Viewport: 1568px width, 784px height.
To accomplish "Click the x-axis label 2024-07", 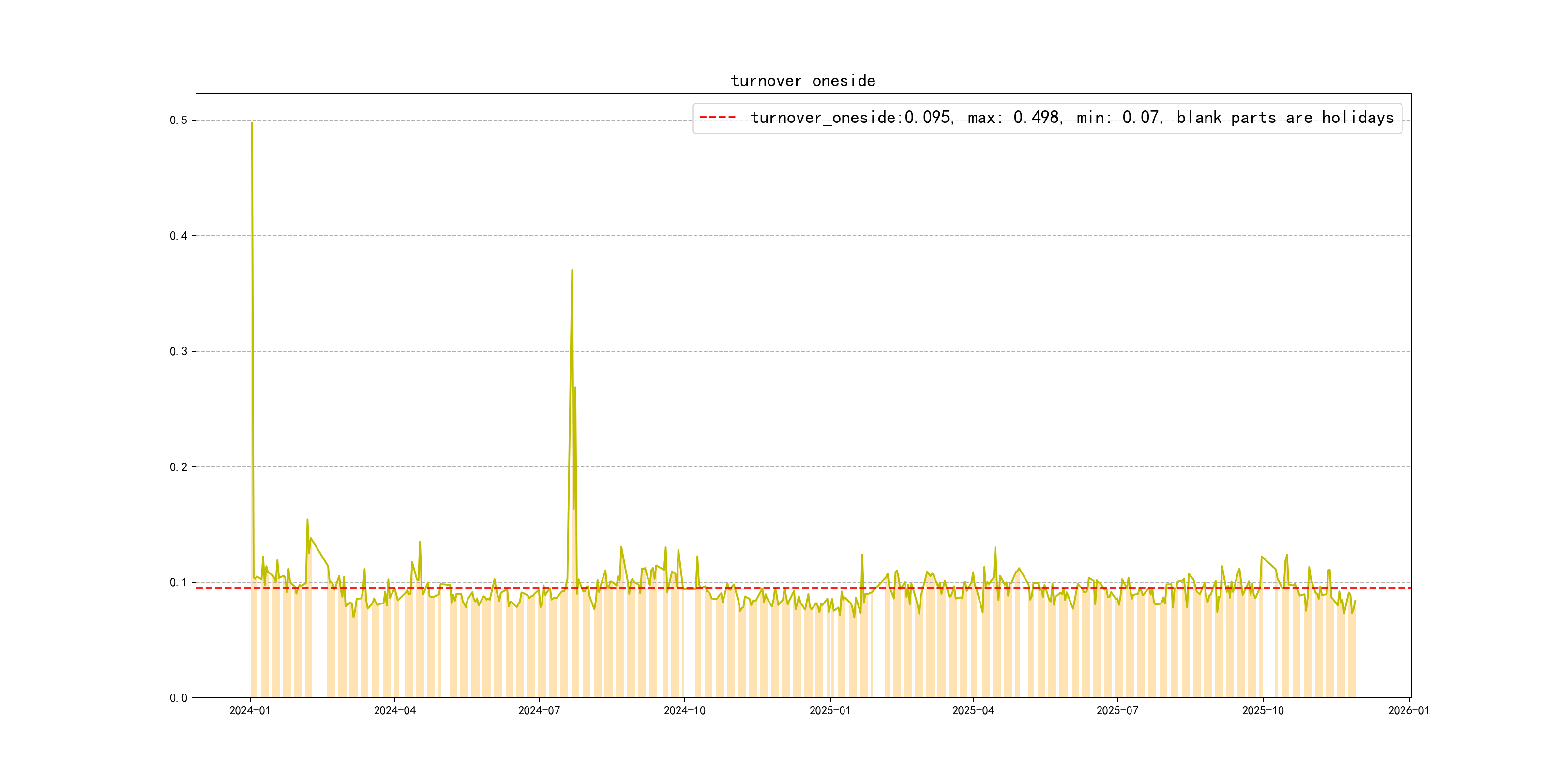I will coord(539,710).
